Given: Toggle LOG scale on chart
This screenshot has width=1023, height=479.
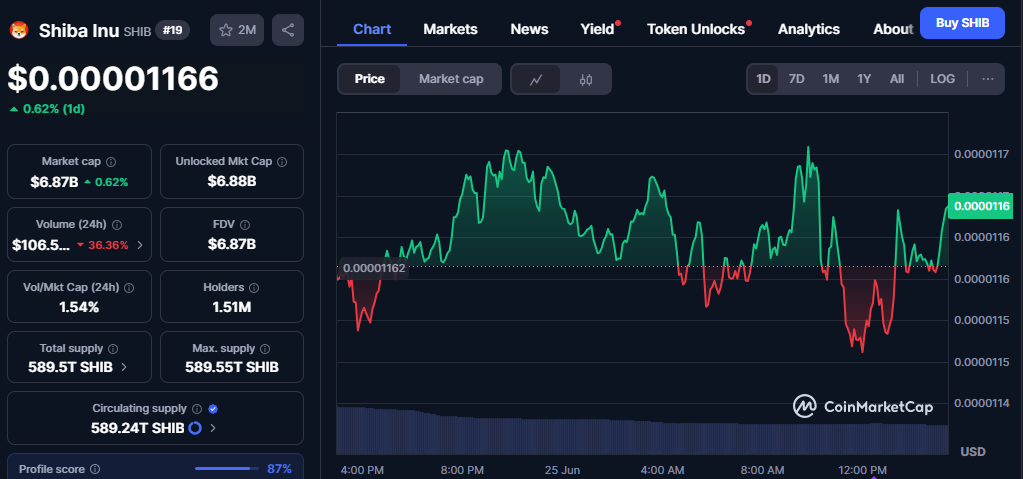Looking at the screenshot, I should pyautogui.click(x=942, y=79).
